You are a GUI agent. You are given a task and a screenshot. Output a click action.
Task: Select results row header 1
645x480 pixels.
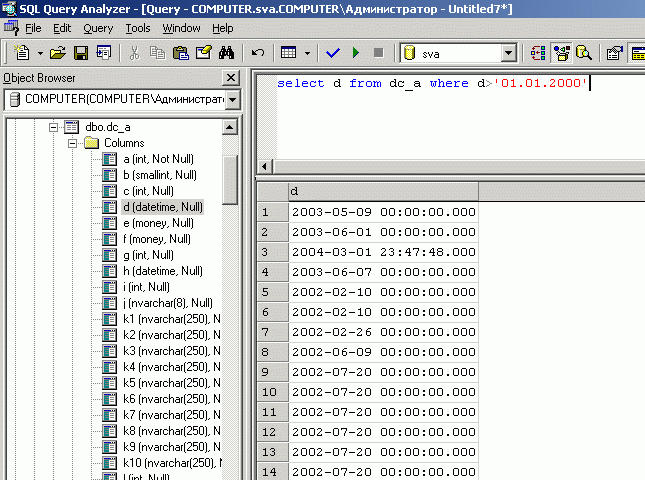(273, 212)
